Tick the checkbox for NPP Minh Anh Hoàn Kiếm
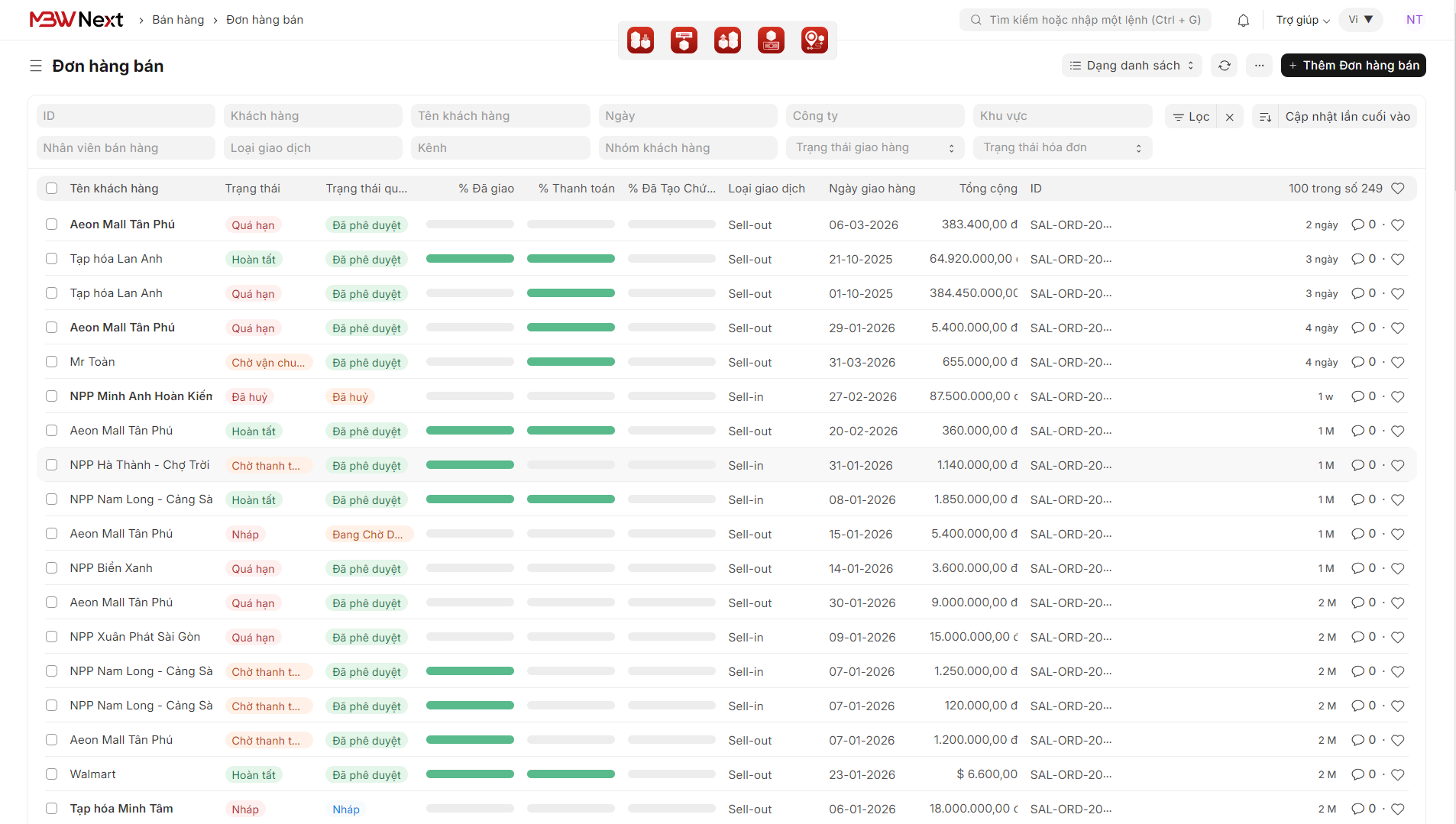This screenshot has width=1456, height=824. click(x=51, y=396)
